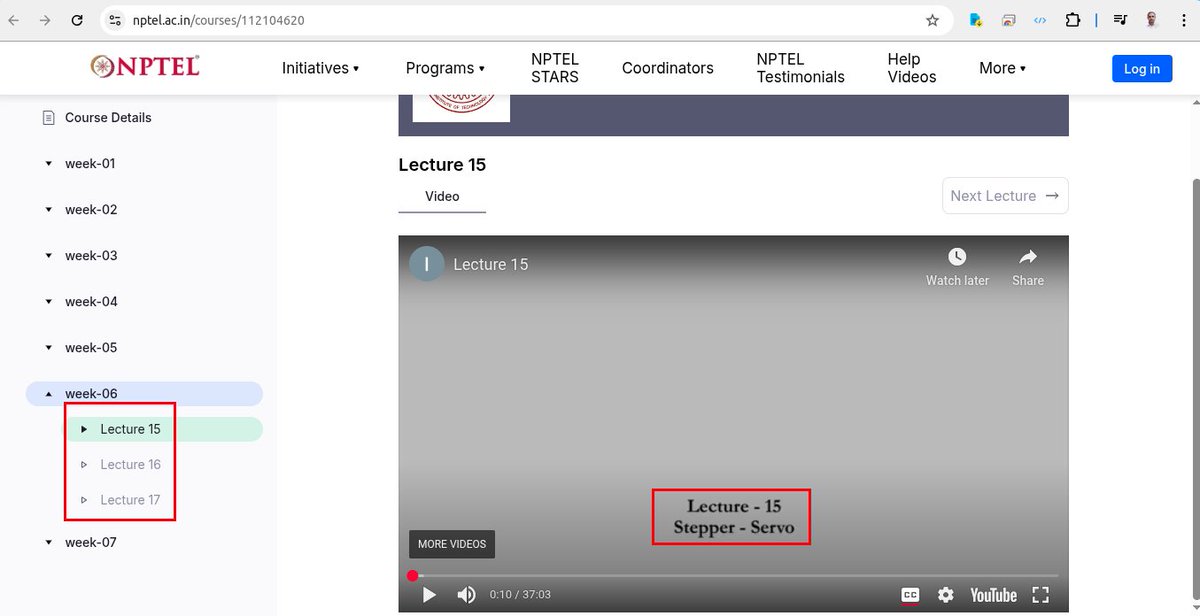
Task: Click the institute logo thumbnail in banner
Action: tap(461, 108)
